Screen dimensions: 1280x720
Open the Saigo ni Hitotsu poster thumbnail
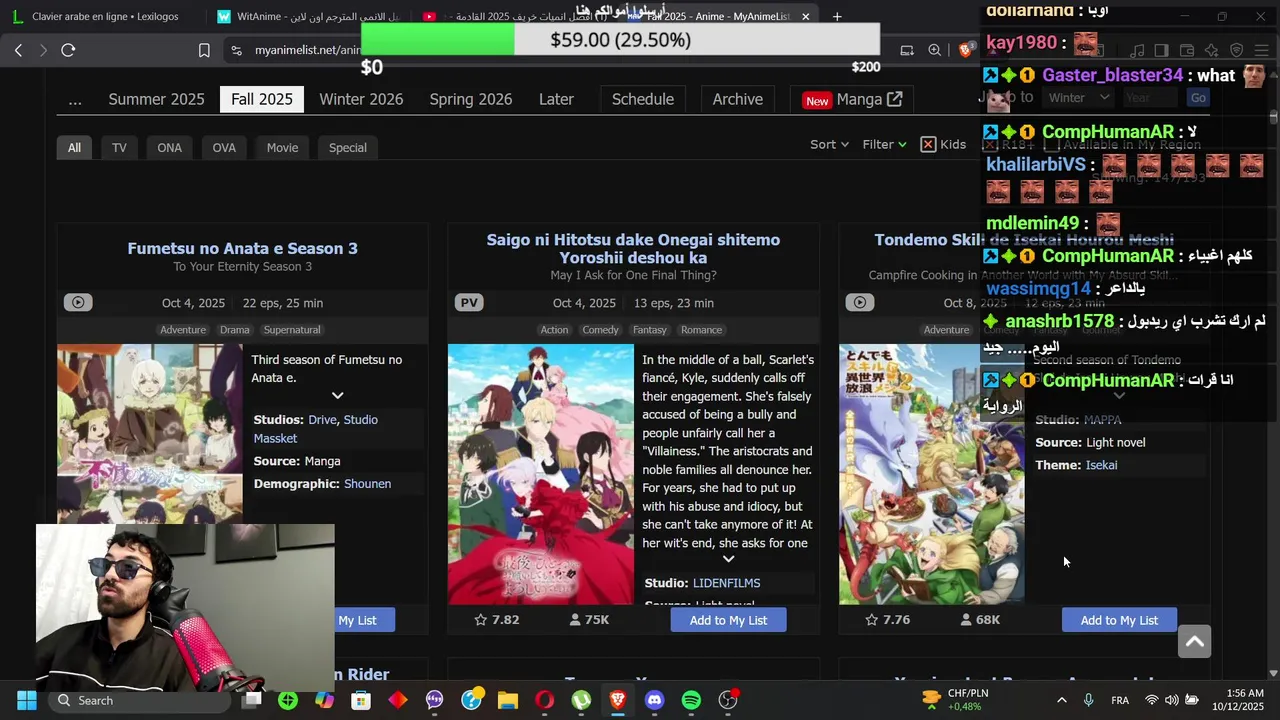click(x=541, y=474)
